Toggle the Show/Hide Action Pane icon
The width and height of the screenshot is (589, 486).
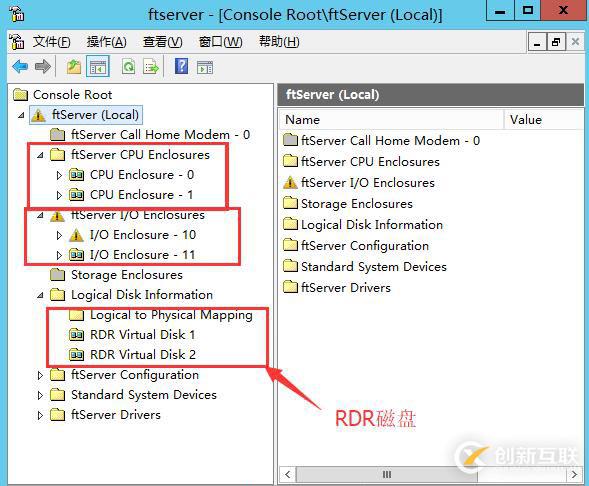tap(205, 68)
